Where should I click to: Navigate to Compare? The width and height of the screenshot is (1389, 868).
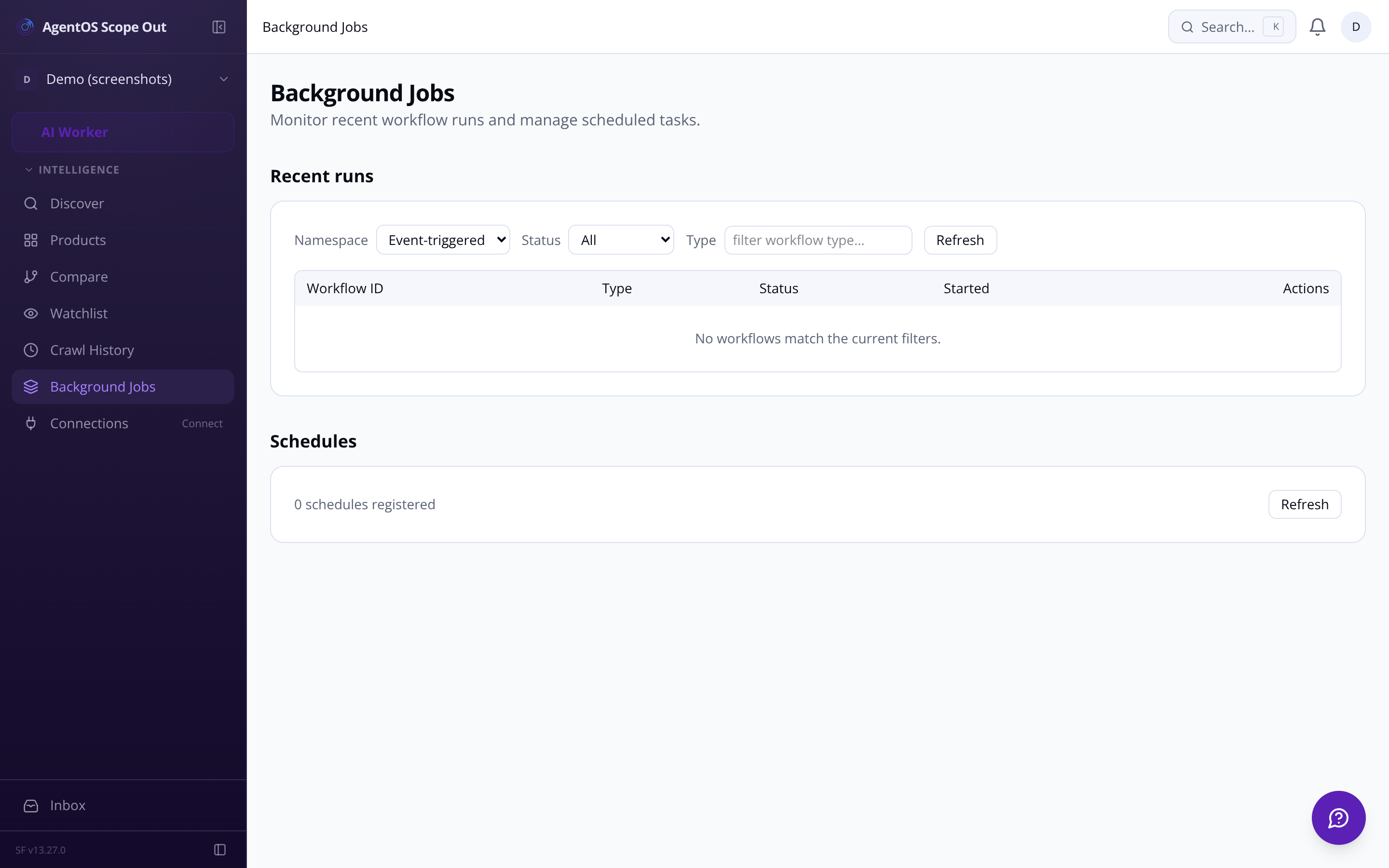pos(123,277)
